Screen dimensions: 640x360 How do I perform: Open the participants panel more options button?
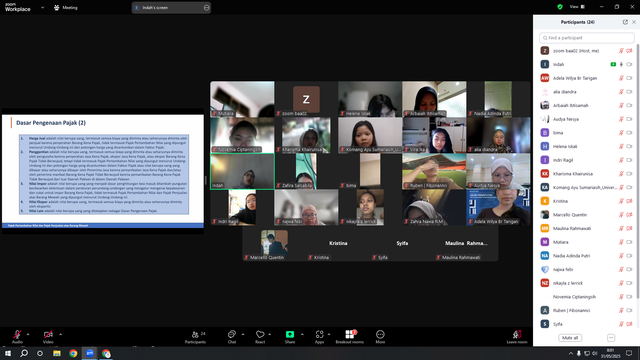point(611,338)
